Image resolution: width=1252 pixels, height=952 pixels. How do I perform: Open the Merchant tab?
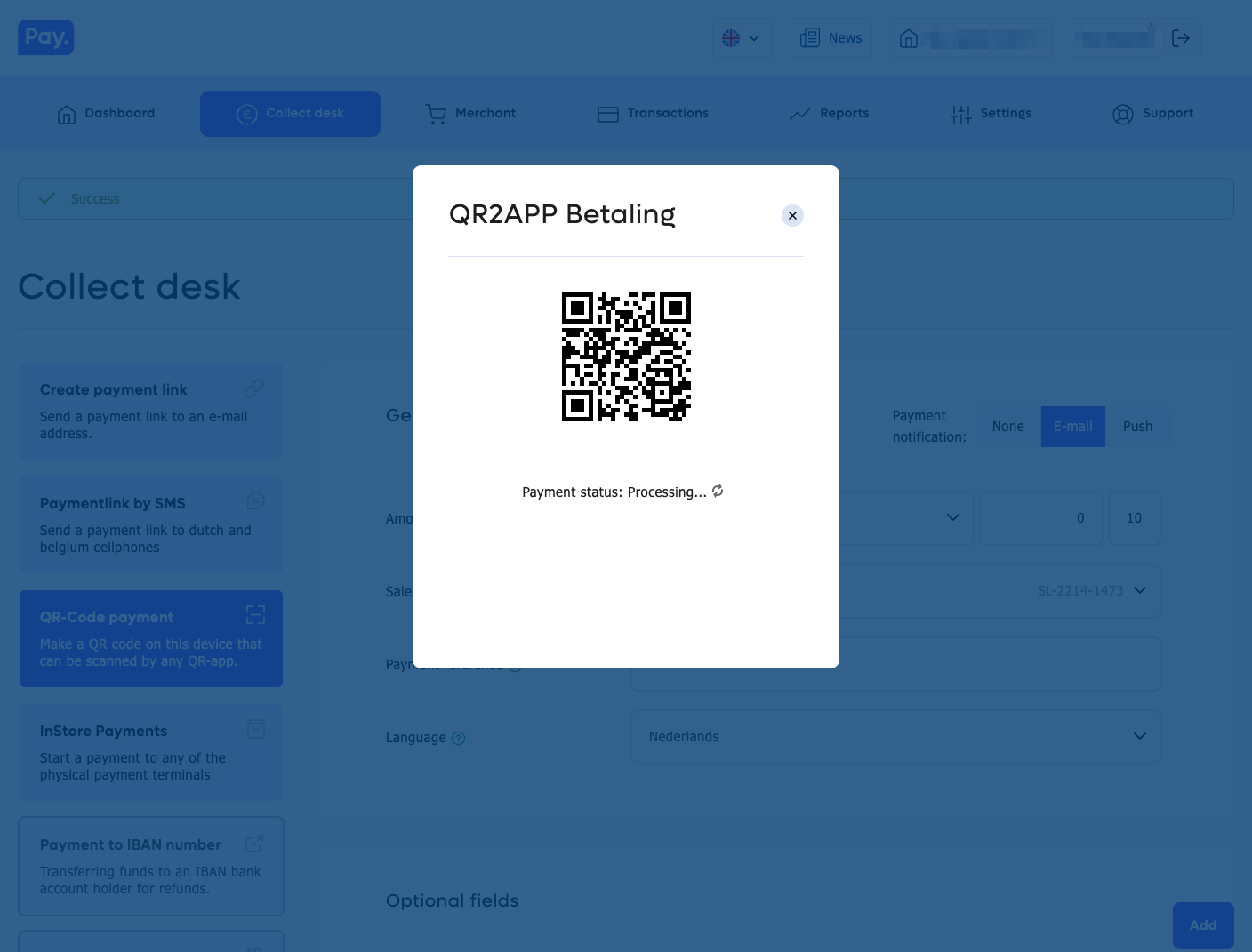(x=470, y=114)
